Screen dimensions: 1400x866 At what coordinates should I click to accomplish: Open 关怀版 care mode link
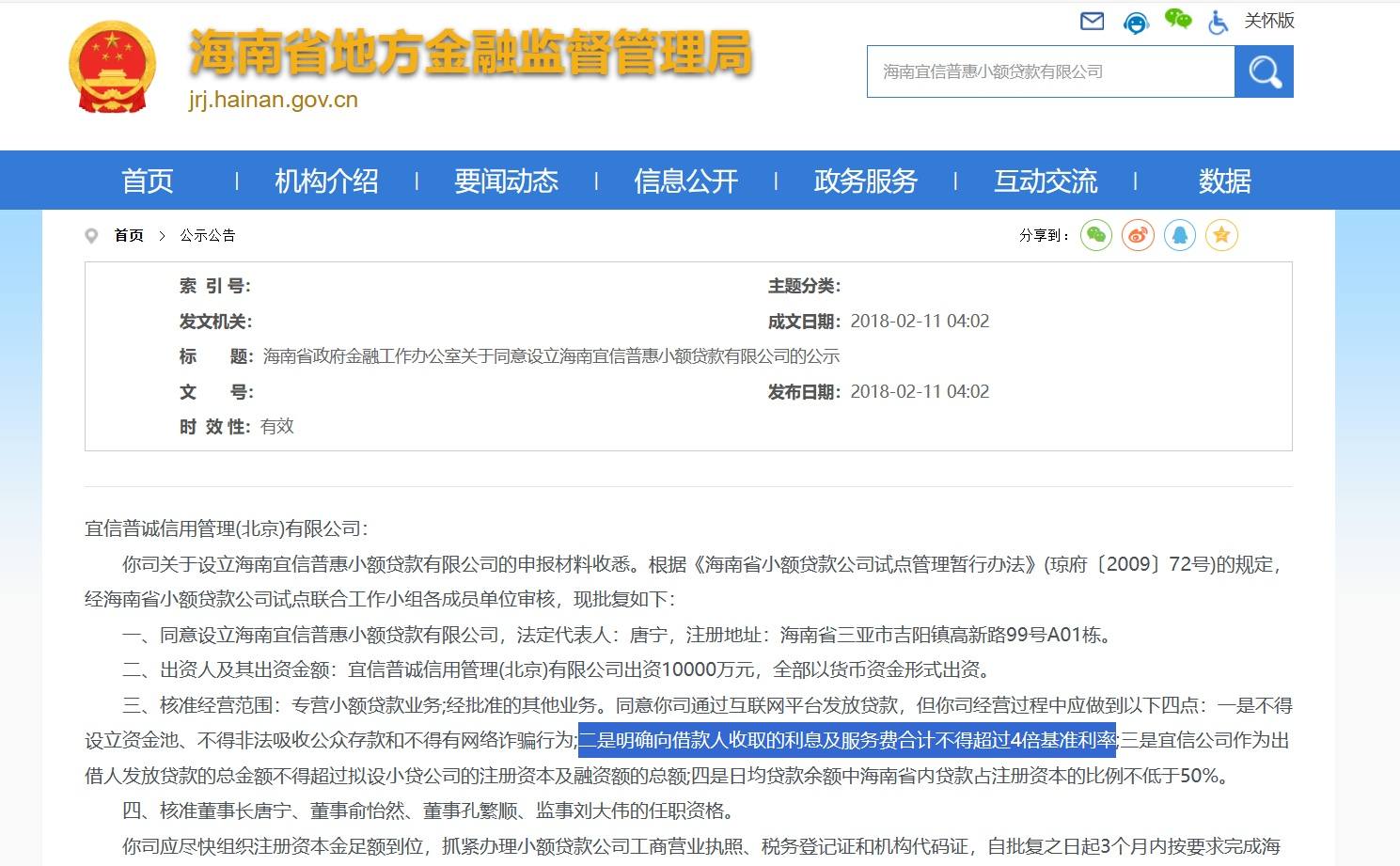click(x=1269, y=21)
